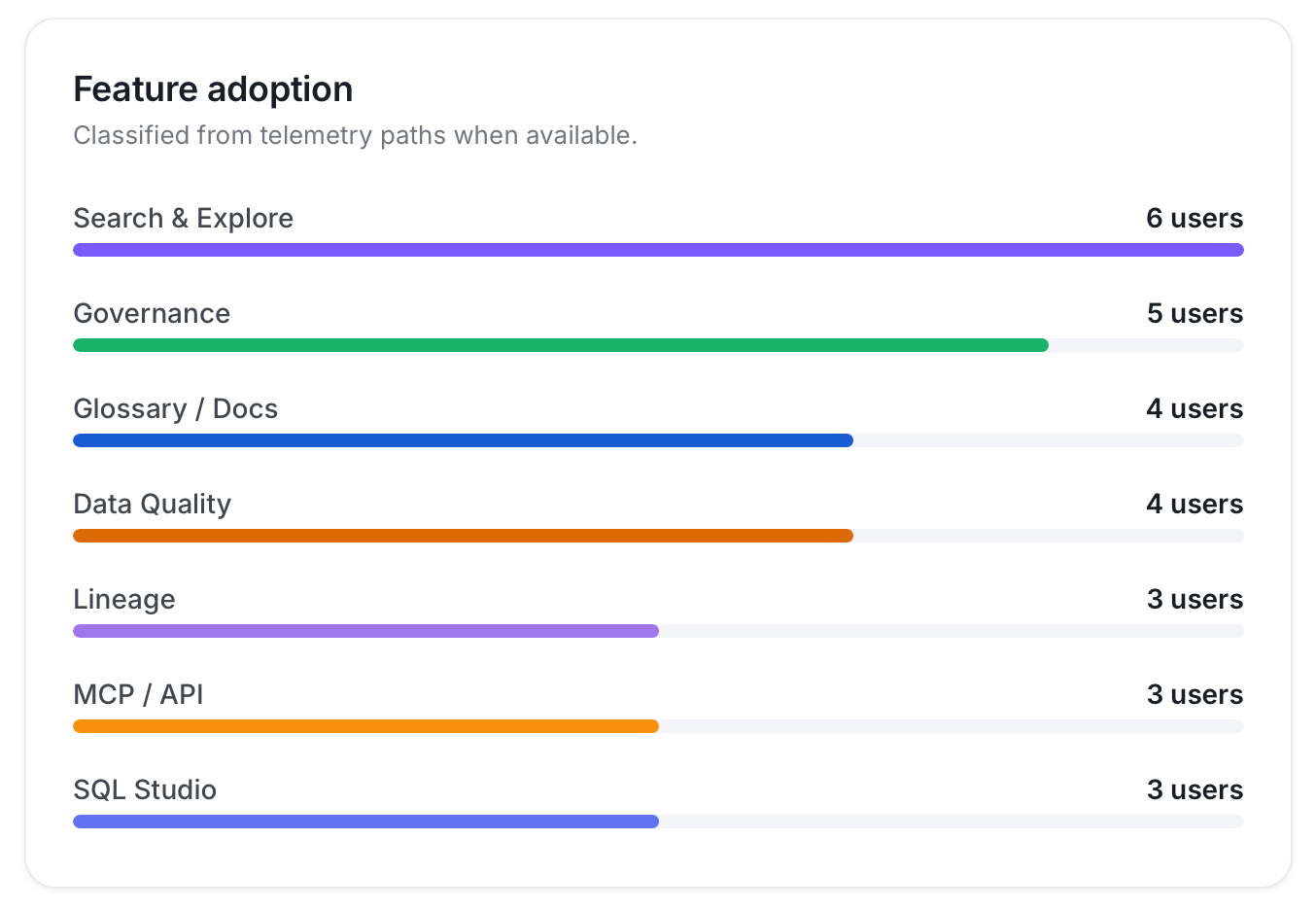
Task: Click the "4 users" count for Glossary / Docs
Action: pyautogui.click(x=1195, y=408)
